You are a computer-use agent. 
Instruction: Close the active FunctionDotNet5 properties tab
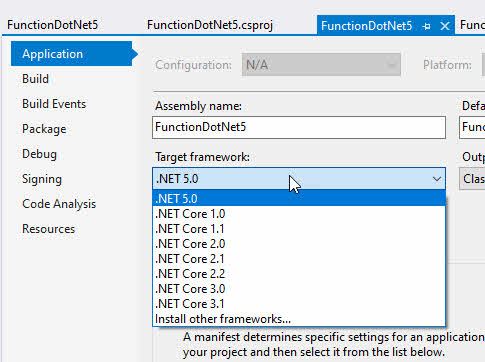[445, 26]
